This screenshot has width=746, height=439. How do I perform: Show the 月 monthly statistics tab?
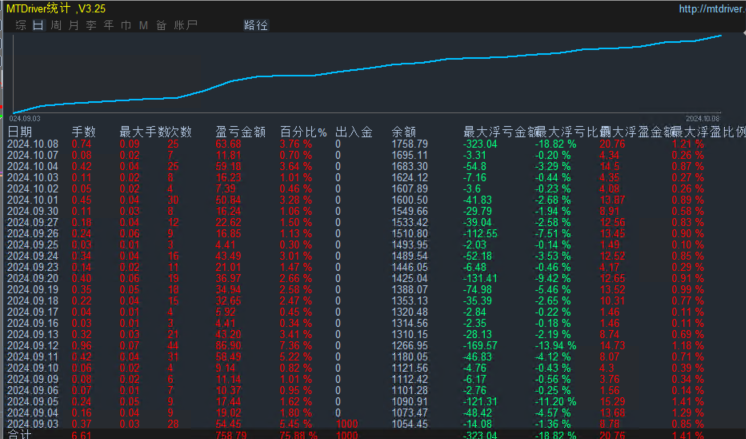click(73, 25)
